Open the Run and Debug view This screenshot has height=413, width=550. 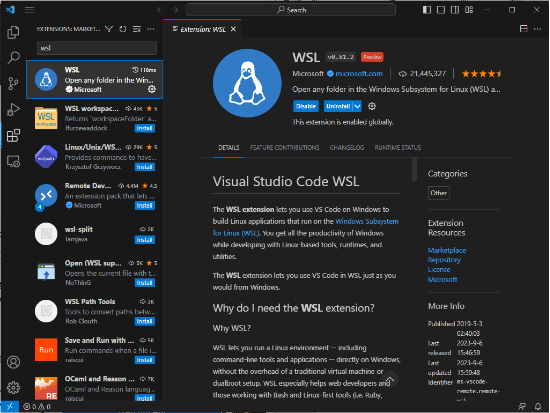pos(13,109)
